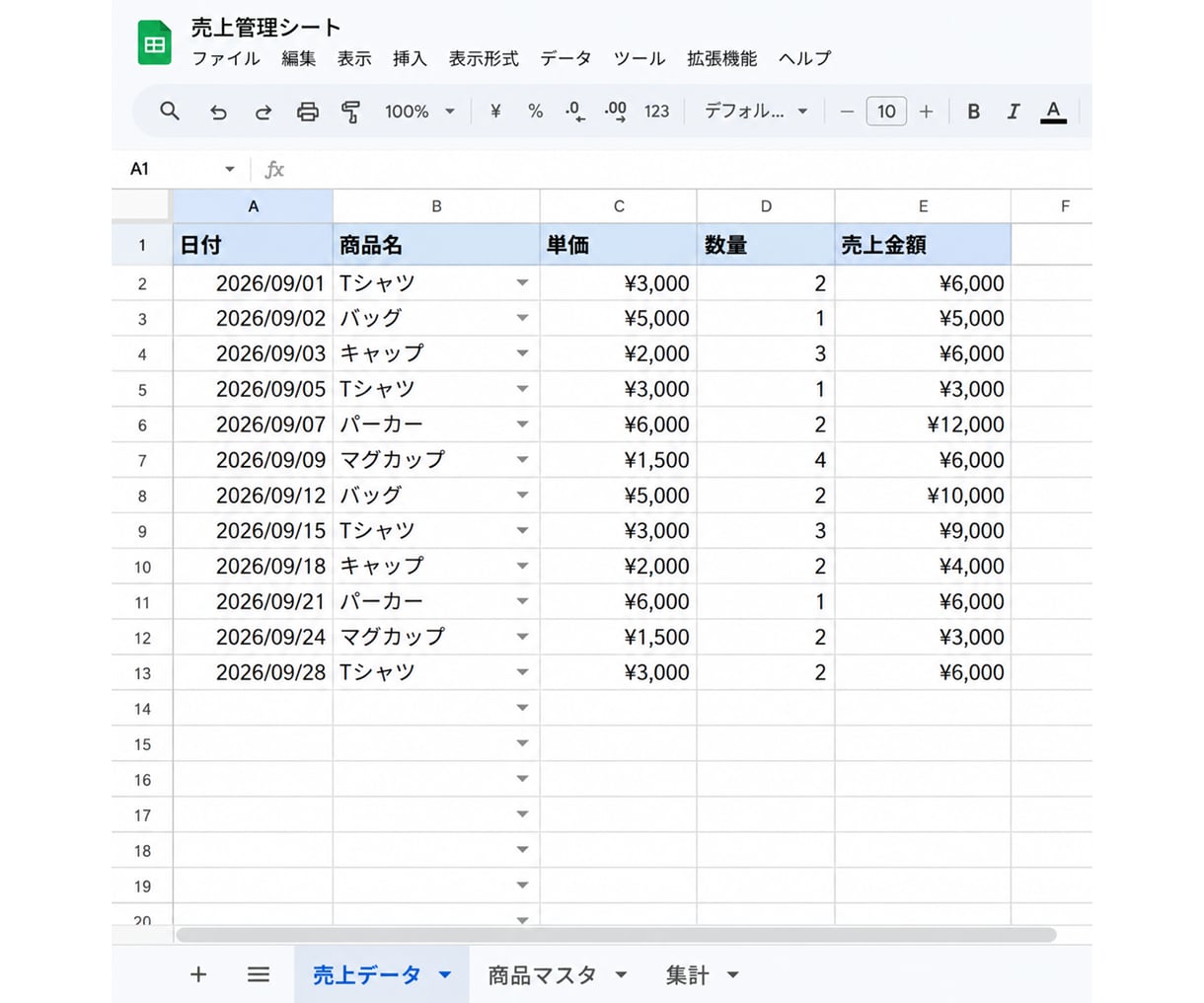Select the ¥9,000 sales amount cell
The width and height of the screenshot is (1204, 1003).
click(923, 531)
